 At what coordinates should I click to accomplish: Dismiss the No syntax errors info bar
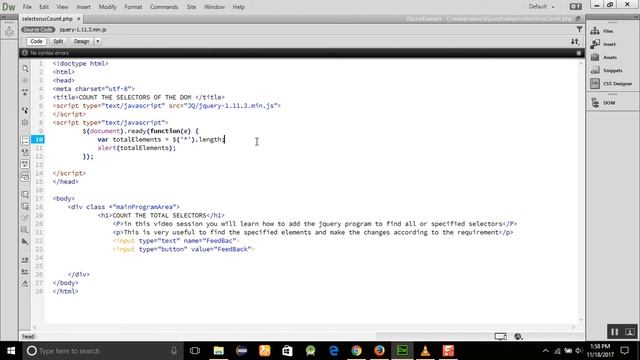point(579,53)
